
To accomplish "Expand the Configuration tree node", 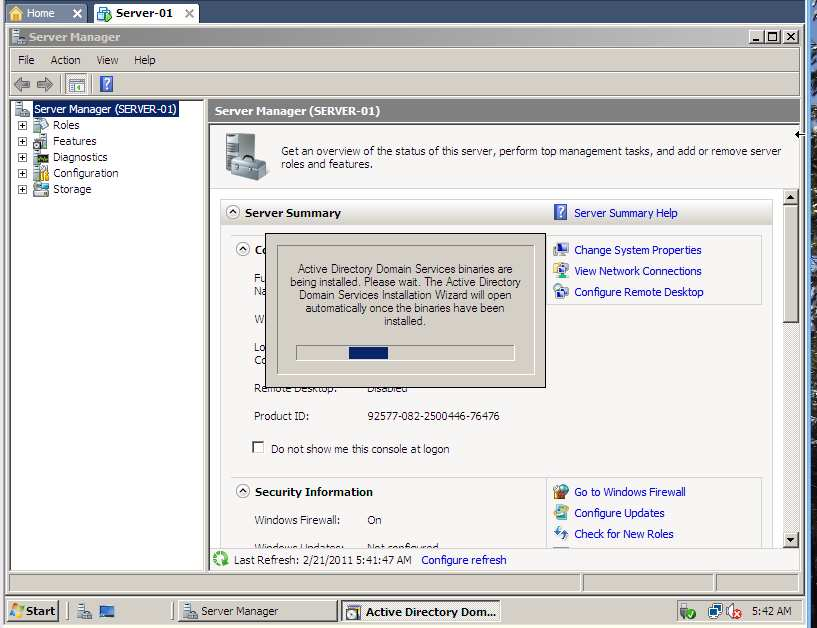I will coord(22,174).
